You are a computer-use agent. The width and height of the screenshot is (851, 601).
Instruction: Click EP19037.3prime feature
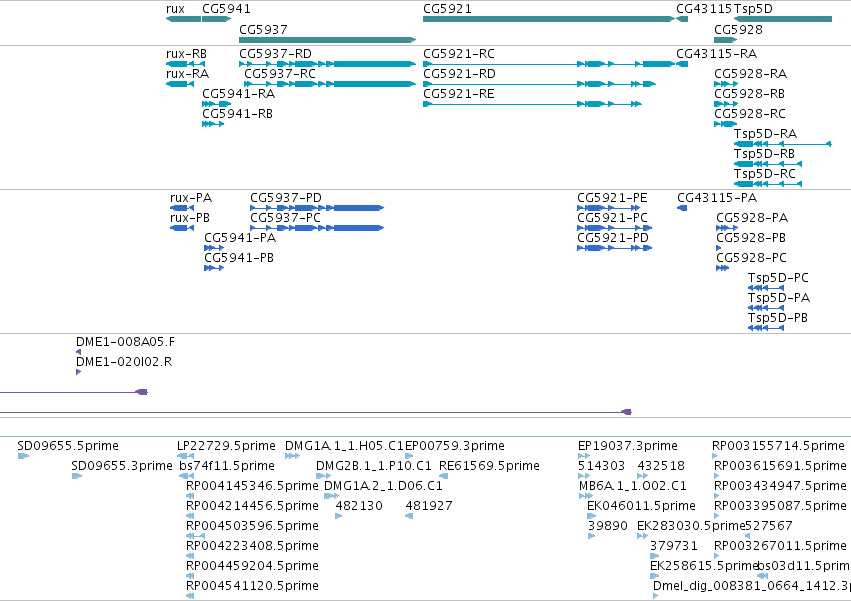tap(584, 456)
